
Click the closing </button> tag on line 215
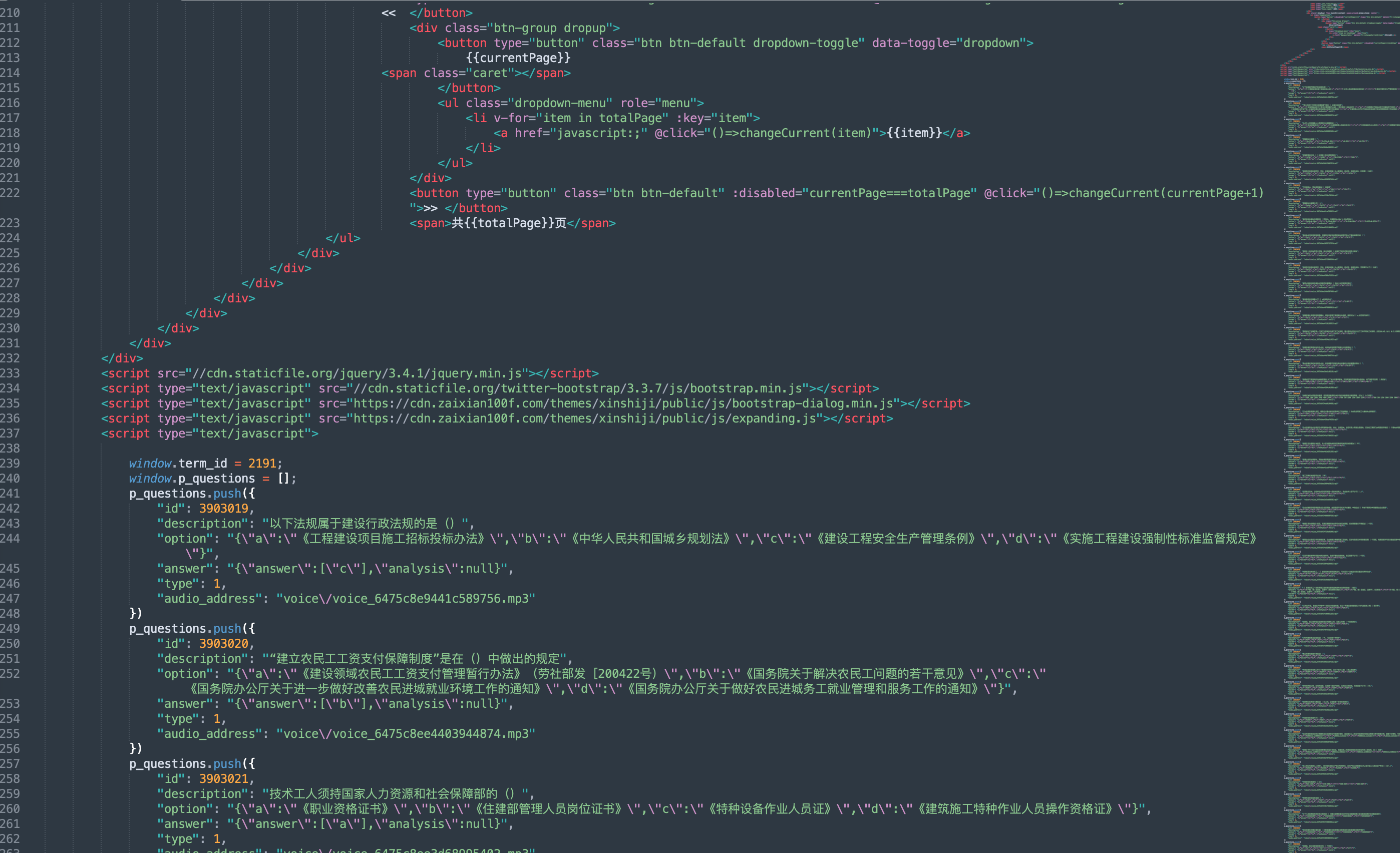click(x=469, y=88)
